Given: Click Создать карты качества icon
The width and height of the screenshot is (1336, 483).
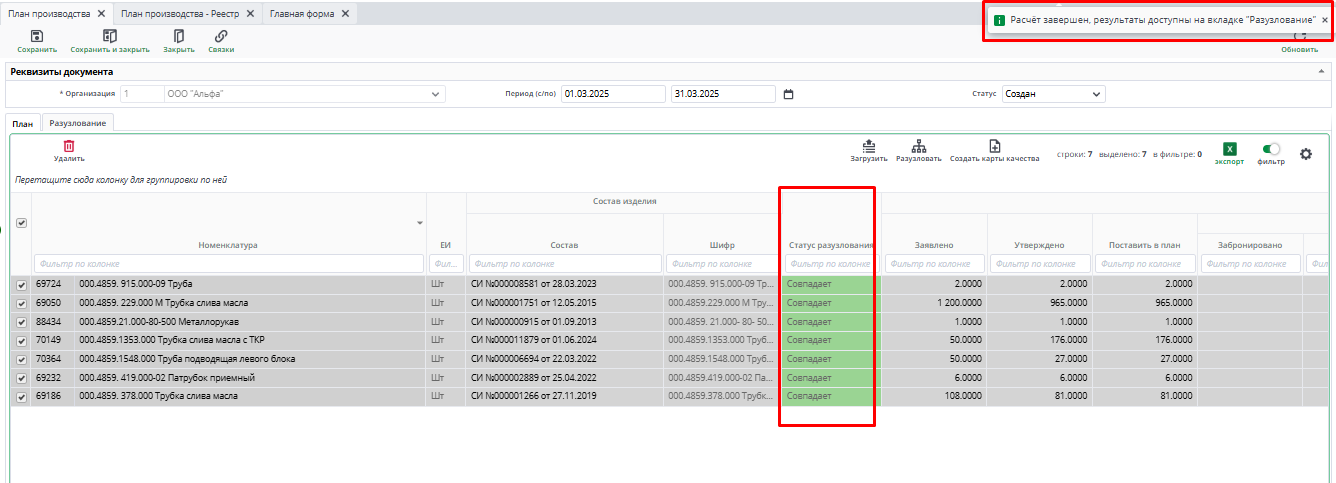Looking at the screenshot, I should tap(994, 146).
